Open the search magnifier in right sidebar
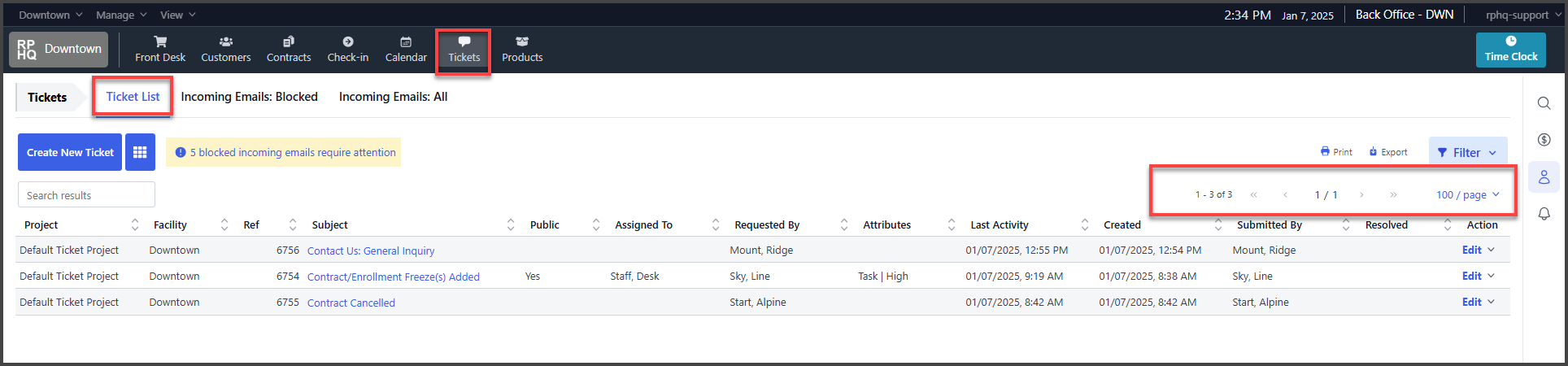The image size is (1568, 366). tap(1544, 103)
